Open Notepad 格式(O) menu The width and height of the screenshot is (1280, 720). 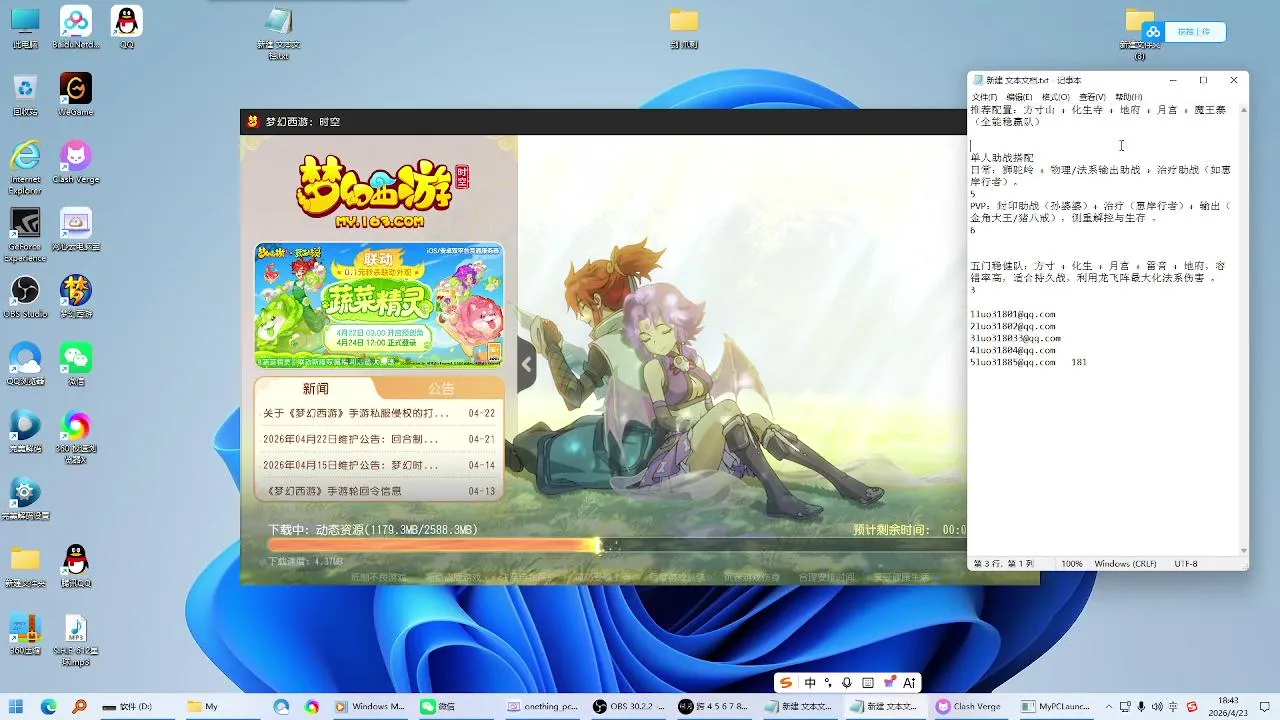[1055, 97]
